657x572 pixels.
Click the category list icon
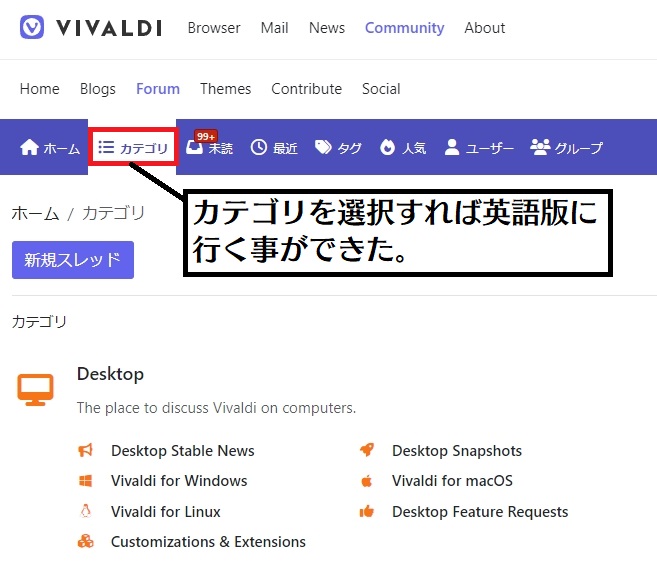click(x=106, y=147)
